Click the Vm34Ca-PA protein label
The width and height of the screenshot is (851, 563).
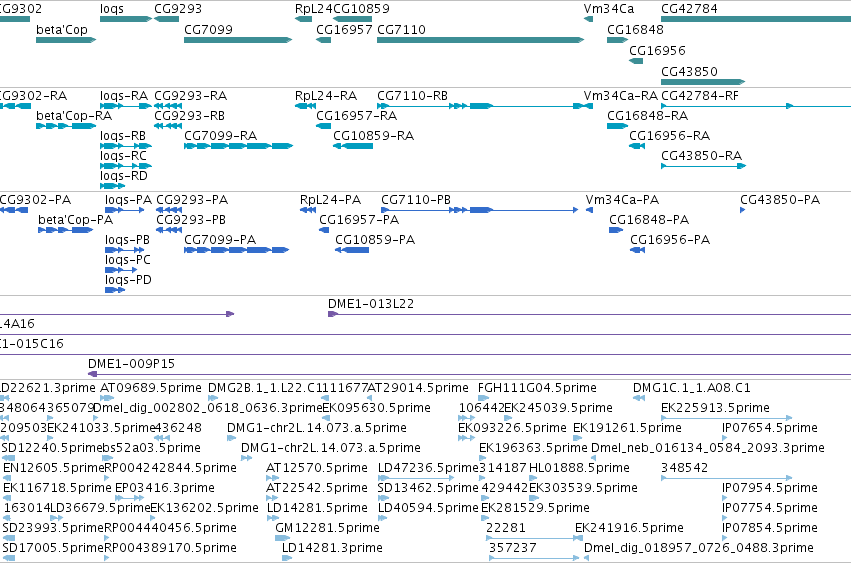click(x=623, y=200)
